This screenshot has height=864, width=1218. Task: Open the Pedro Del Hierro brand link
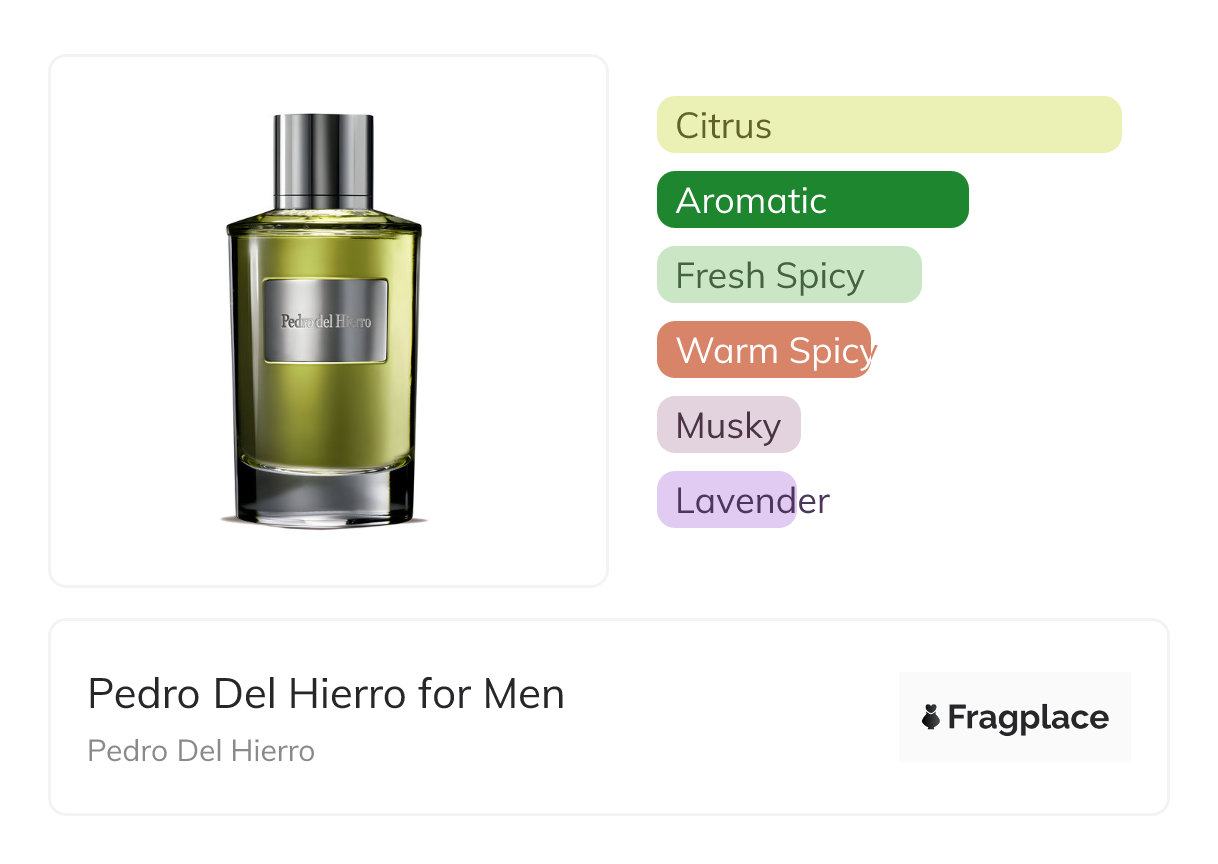pos(201,751)
